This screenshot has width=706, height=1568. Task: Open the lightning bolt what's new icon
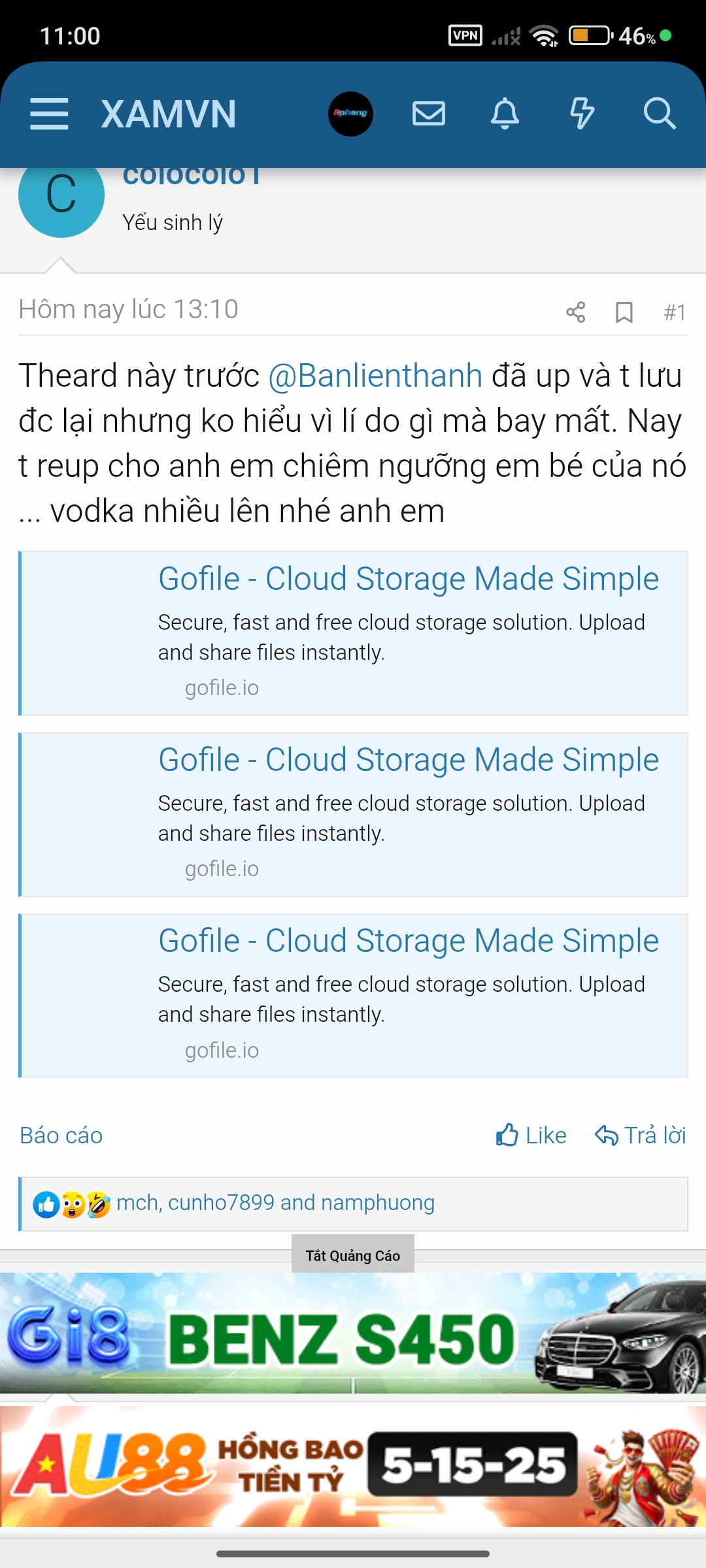(582, 114)
